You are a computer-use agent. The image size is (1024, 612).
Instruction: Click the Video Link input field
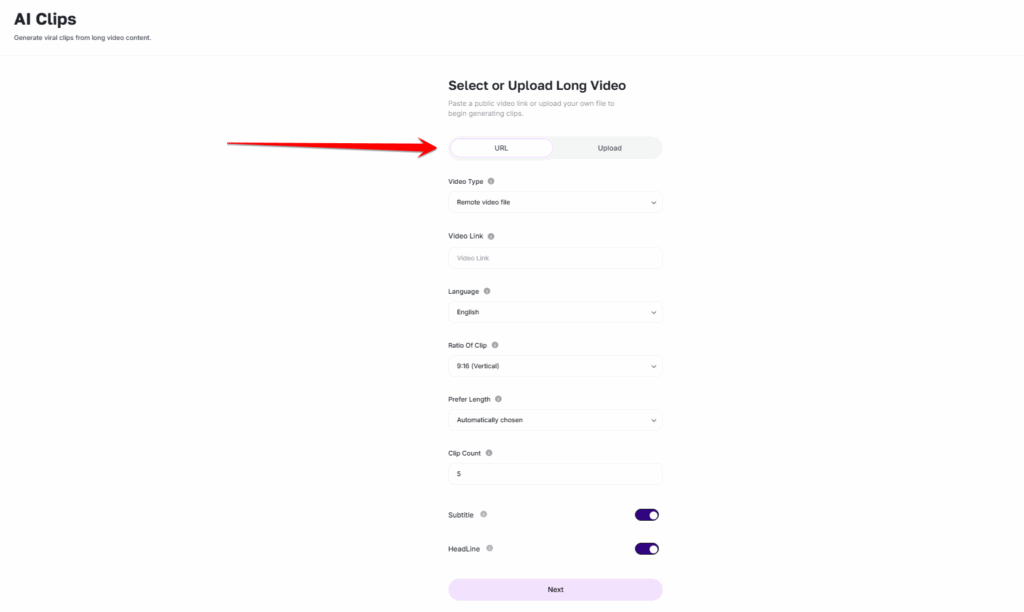coord(555,258)
